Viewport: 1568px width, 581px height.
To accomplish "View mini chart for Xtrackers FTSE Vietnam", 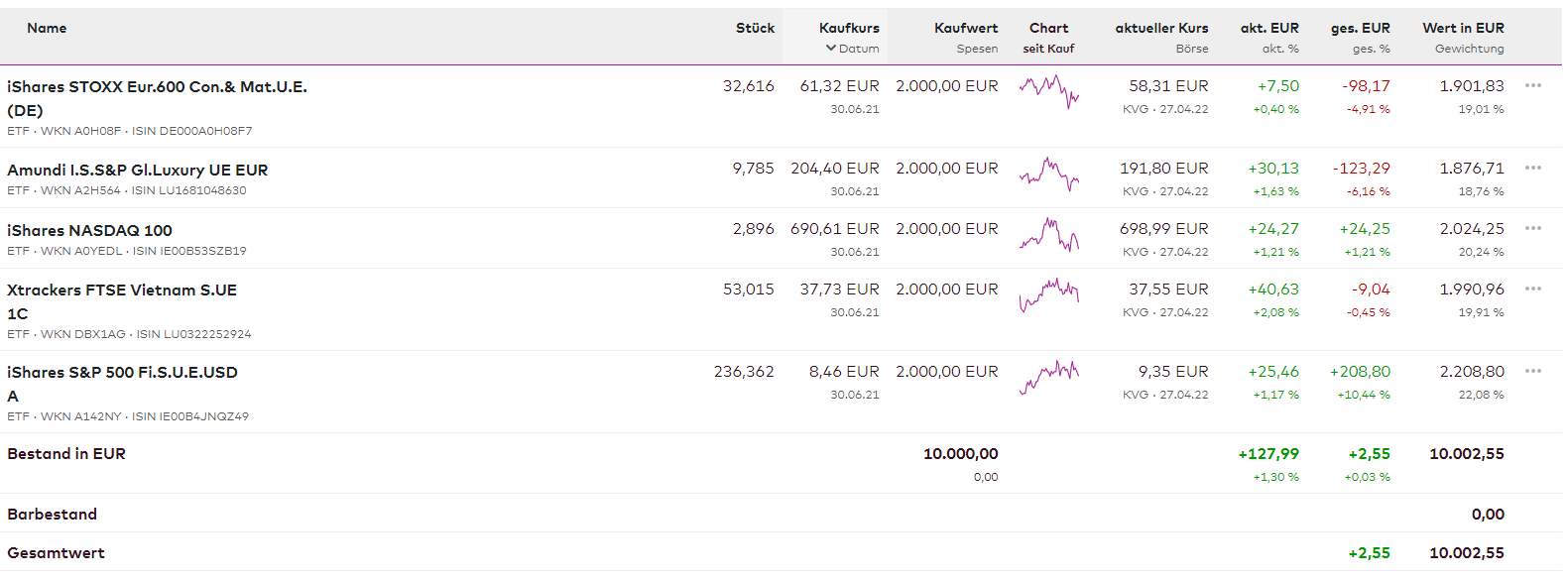I will (1048, 294).
